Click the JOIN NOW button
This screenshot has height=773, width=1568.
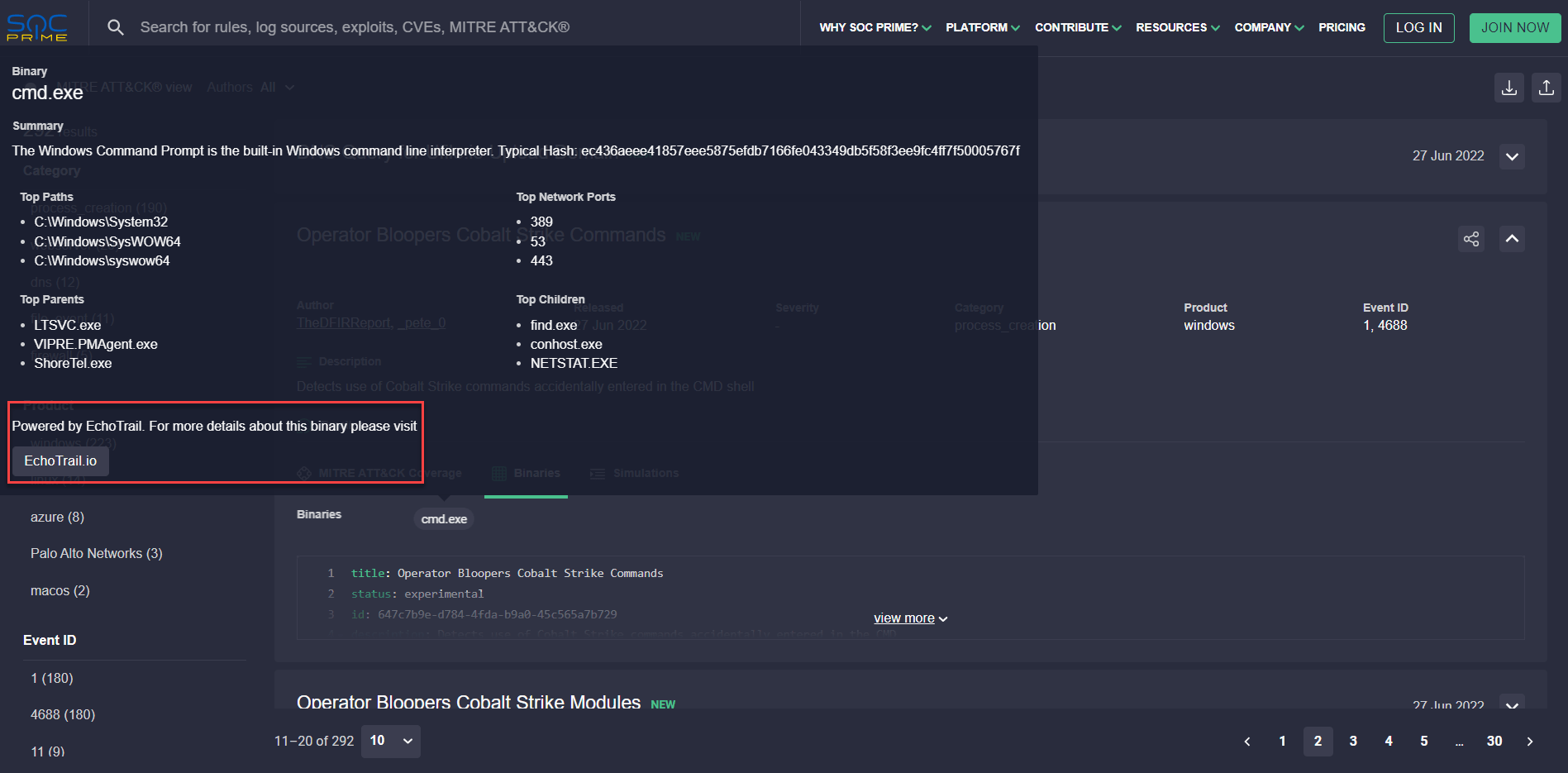point(1514,27)
